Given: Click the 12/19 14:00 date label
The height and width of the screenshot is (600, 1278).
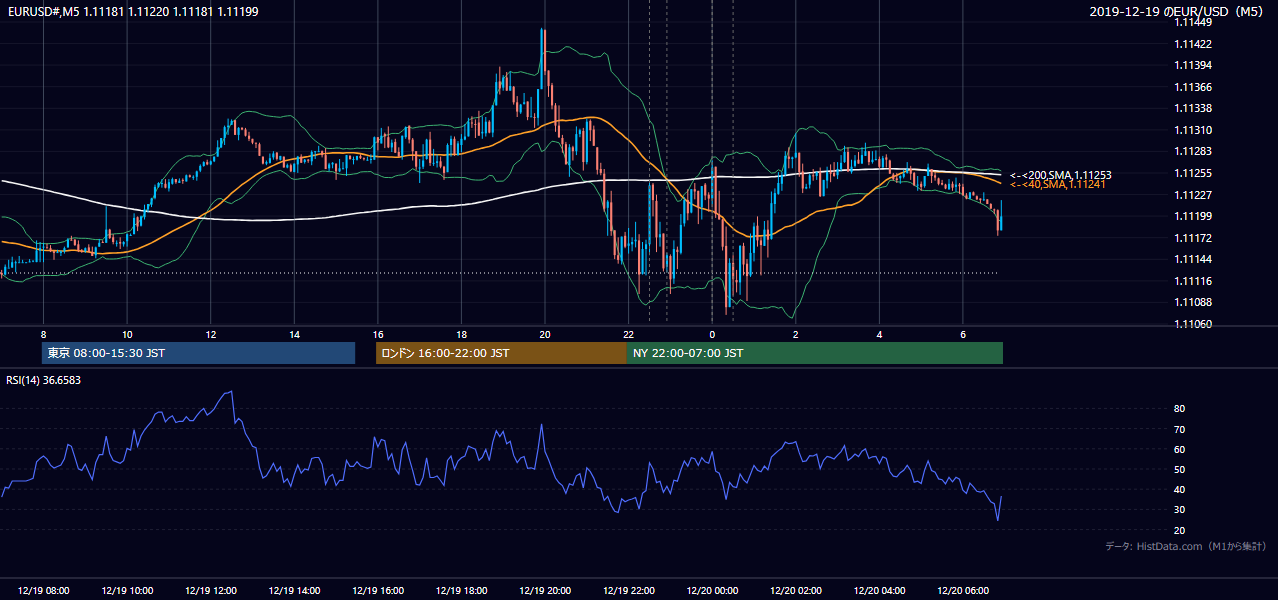Looking at the screenshot, I should (294, 591).
